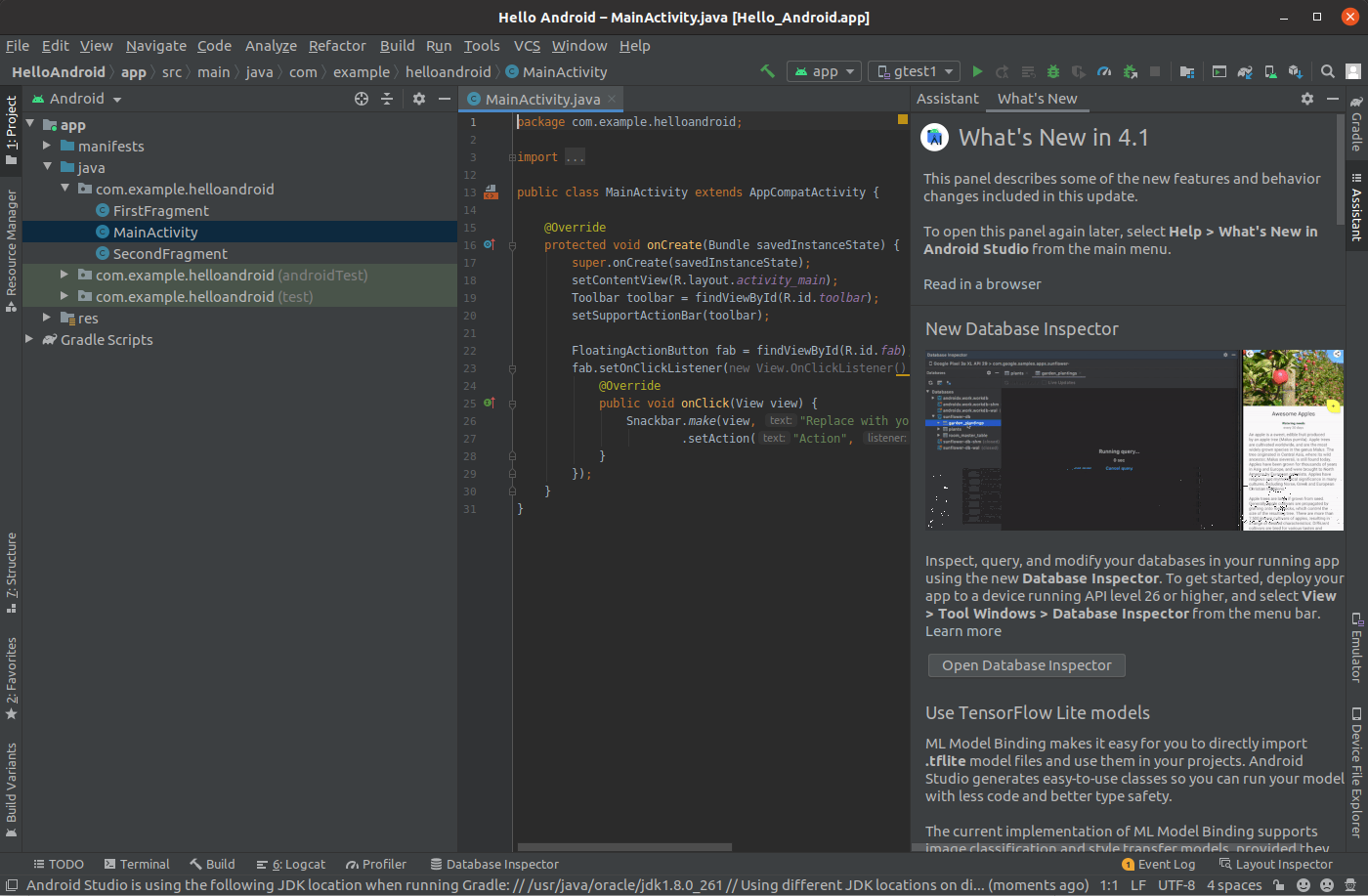Screen dimensions: 1368x896
Task: Open the Android project view dropdown
Action: 77,99
